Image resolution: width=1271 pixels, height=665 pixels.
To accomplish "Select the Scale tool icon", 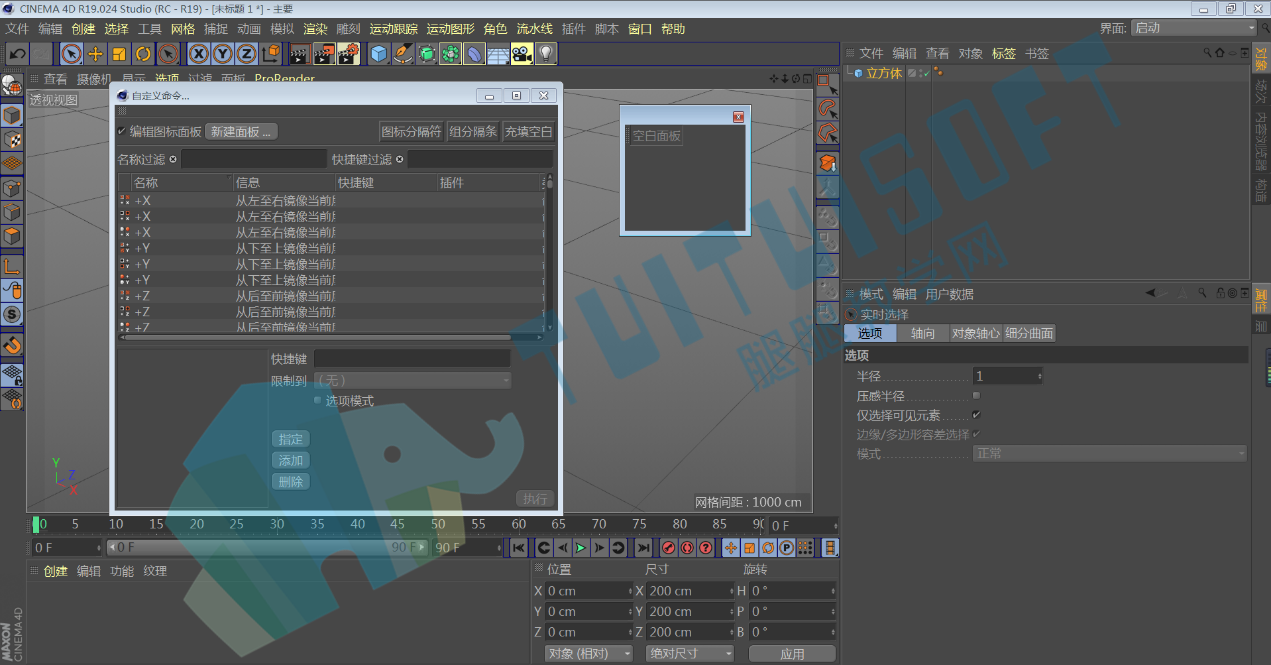I will point(119,53).
